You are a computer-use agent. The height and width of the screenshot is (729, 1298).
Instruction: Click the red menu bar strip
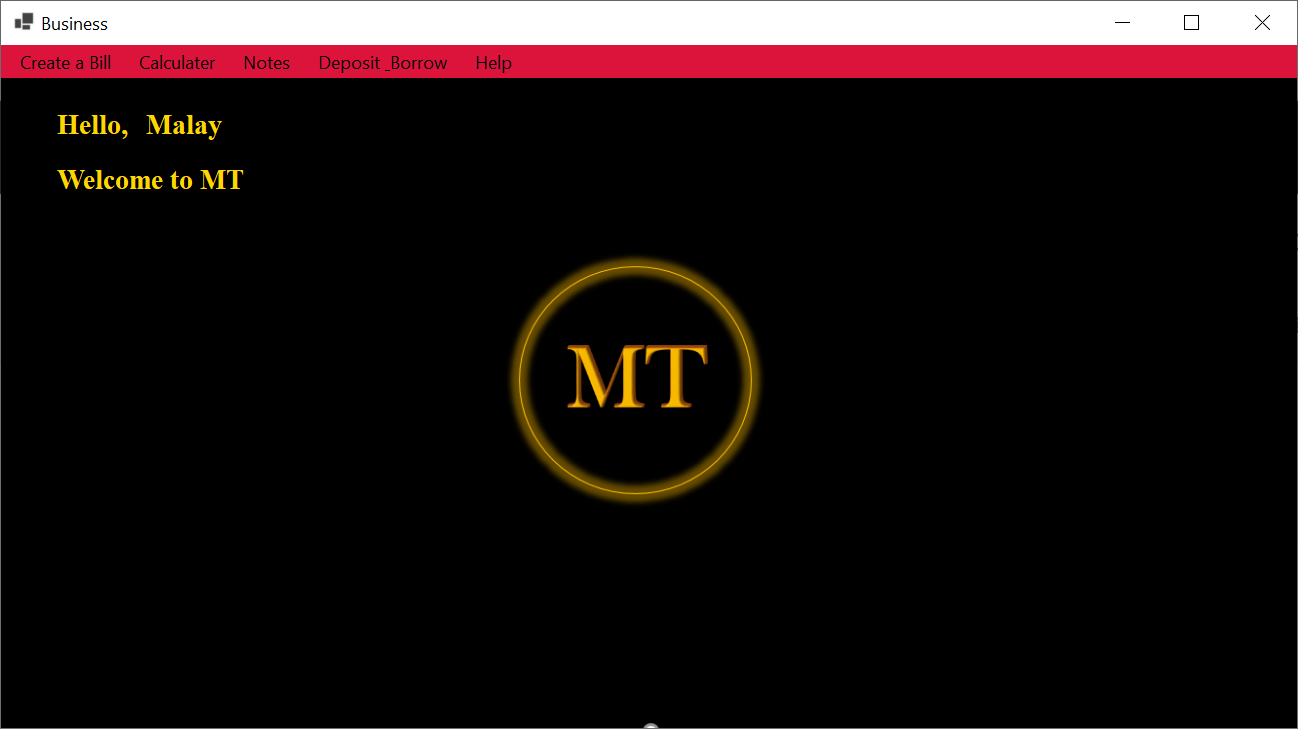[800, 62]
